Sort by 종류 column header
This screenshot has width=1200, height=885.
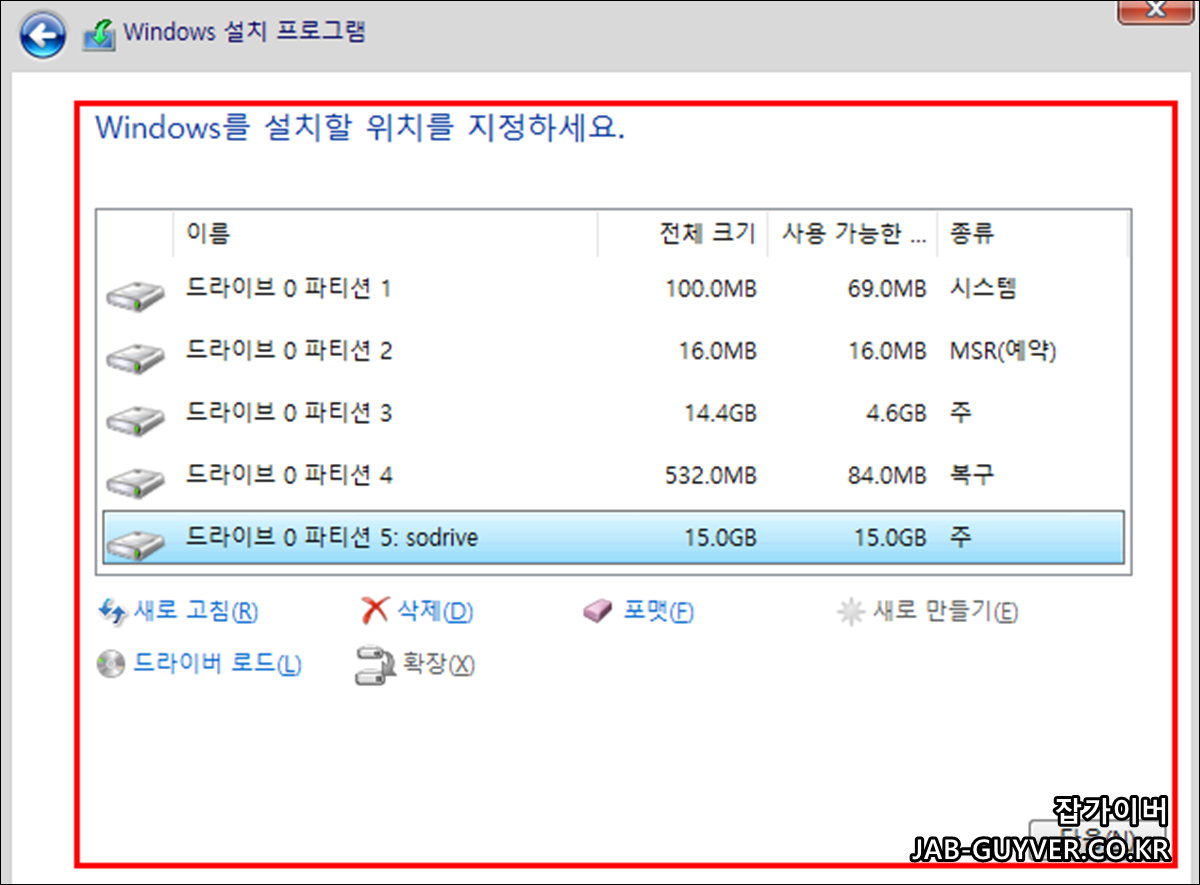1033,234
